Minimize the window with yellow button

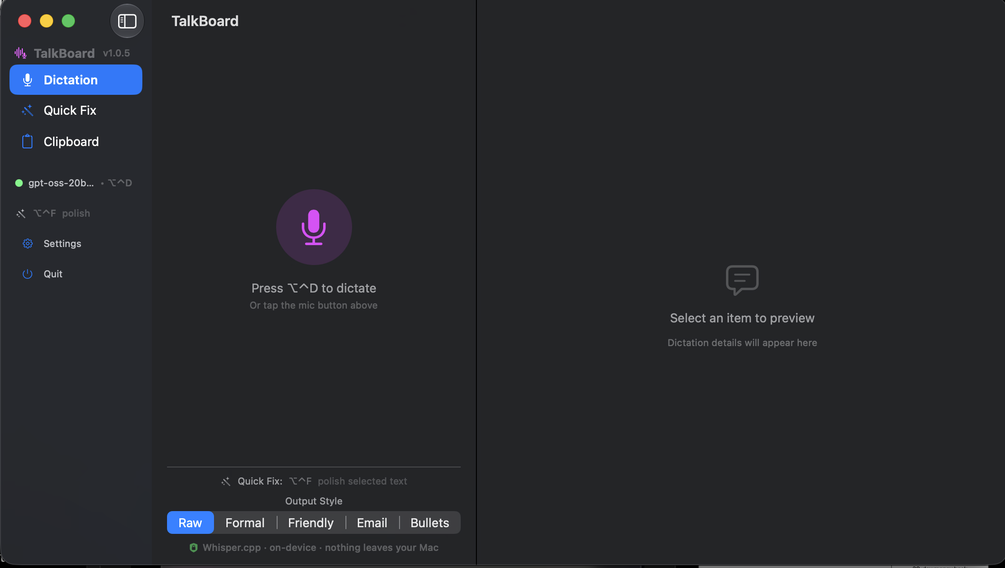[47, 21]
